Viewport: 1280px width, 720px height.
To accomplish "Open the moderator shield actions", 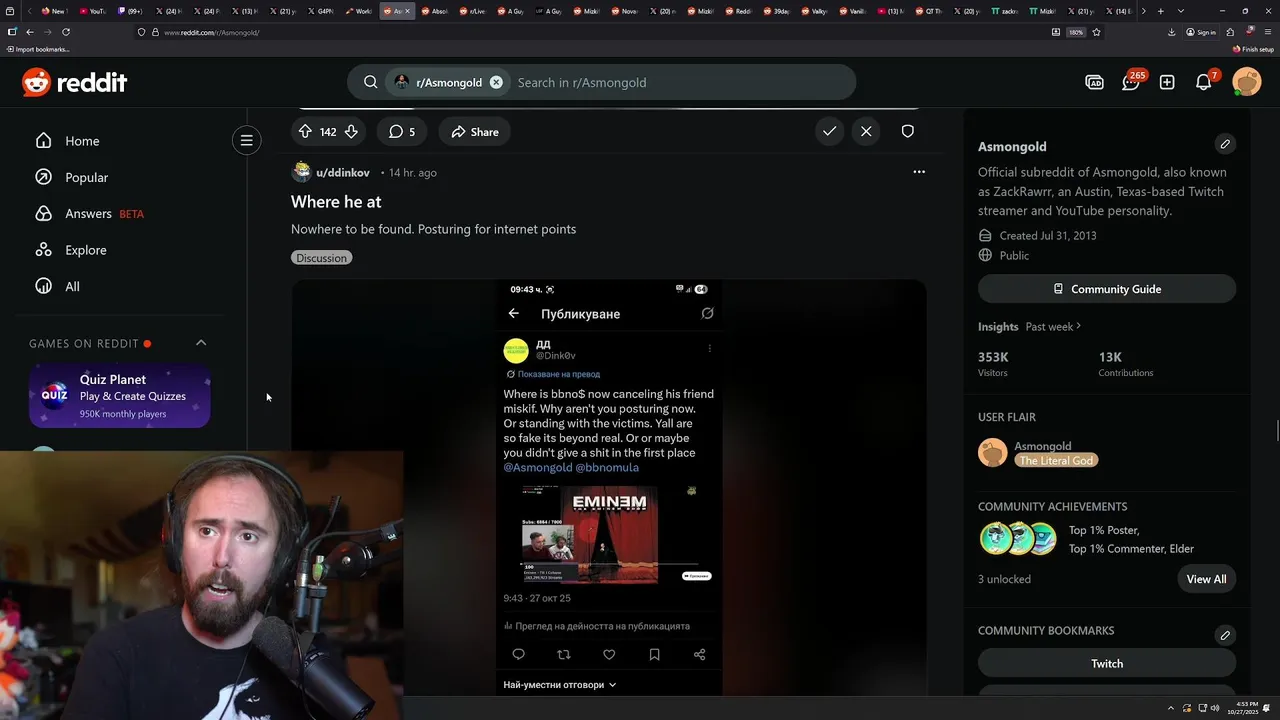I will 907,131.
